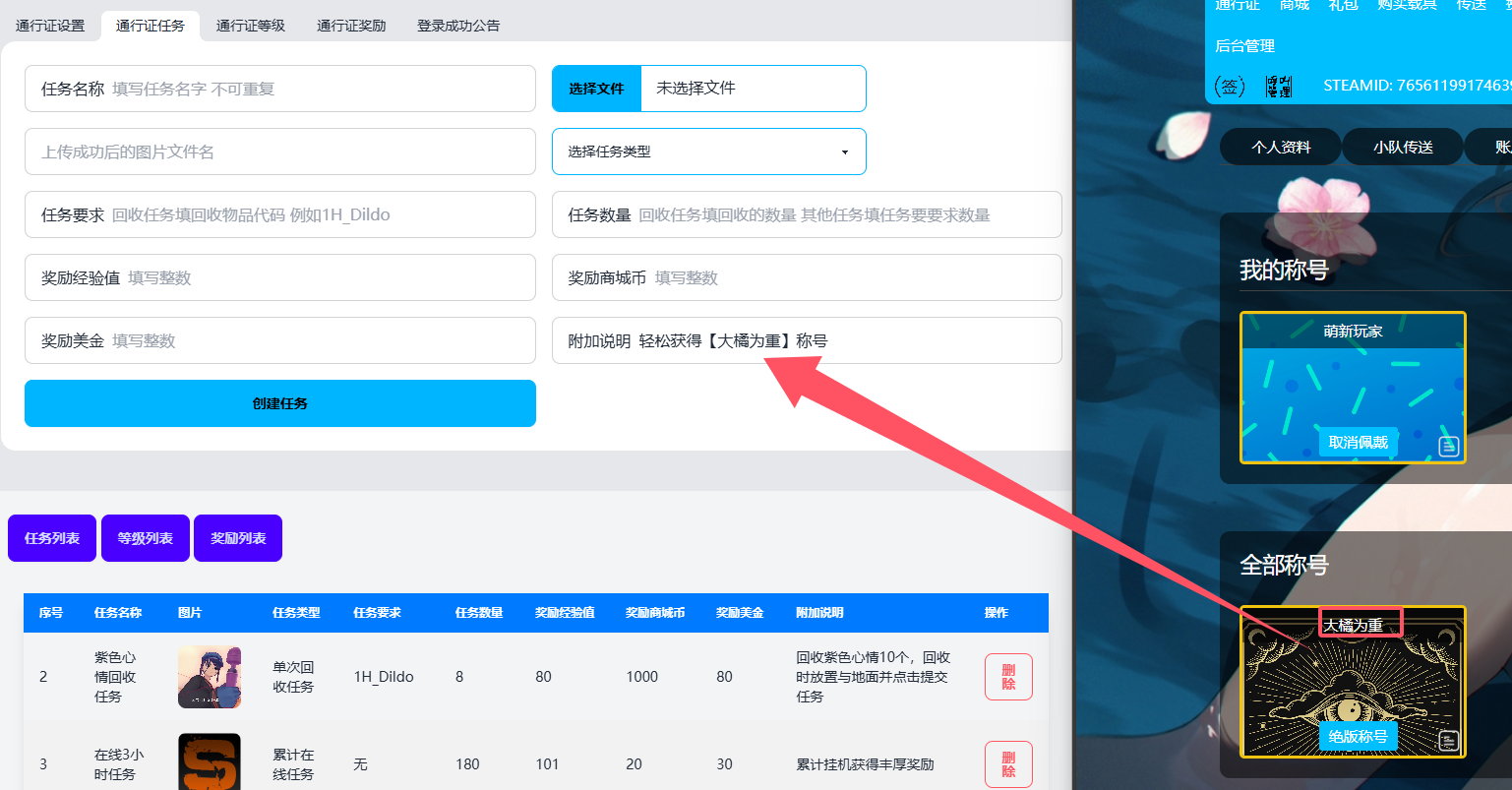Click detail icon on 大橘为重 title card
This screenshot has width=1512, height=790.
click(1448, 741)
